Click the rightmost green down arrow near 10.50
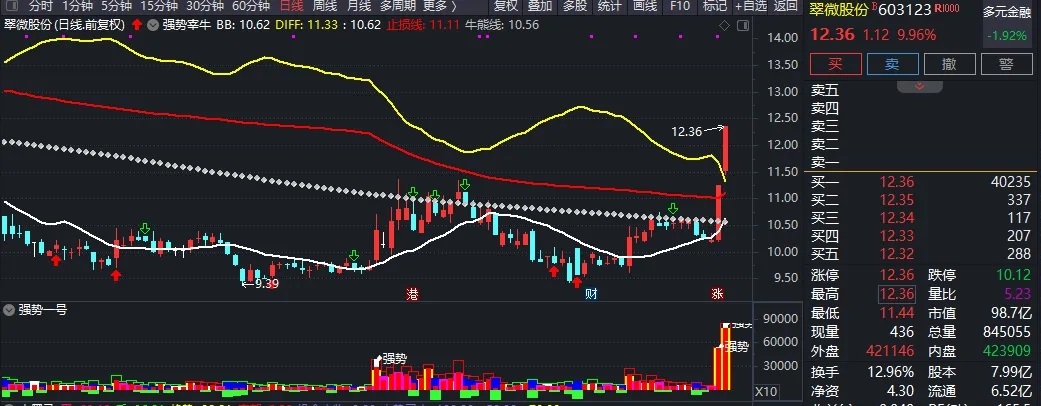Viewport: 1041px width, 406px height. [673, 209]
